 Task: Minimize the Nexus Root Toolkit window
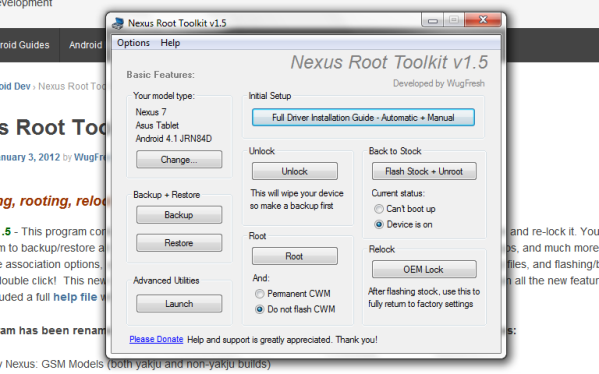(432, 20)
